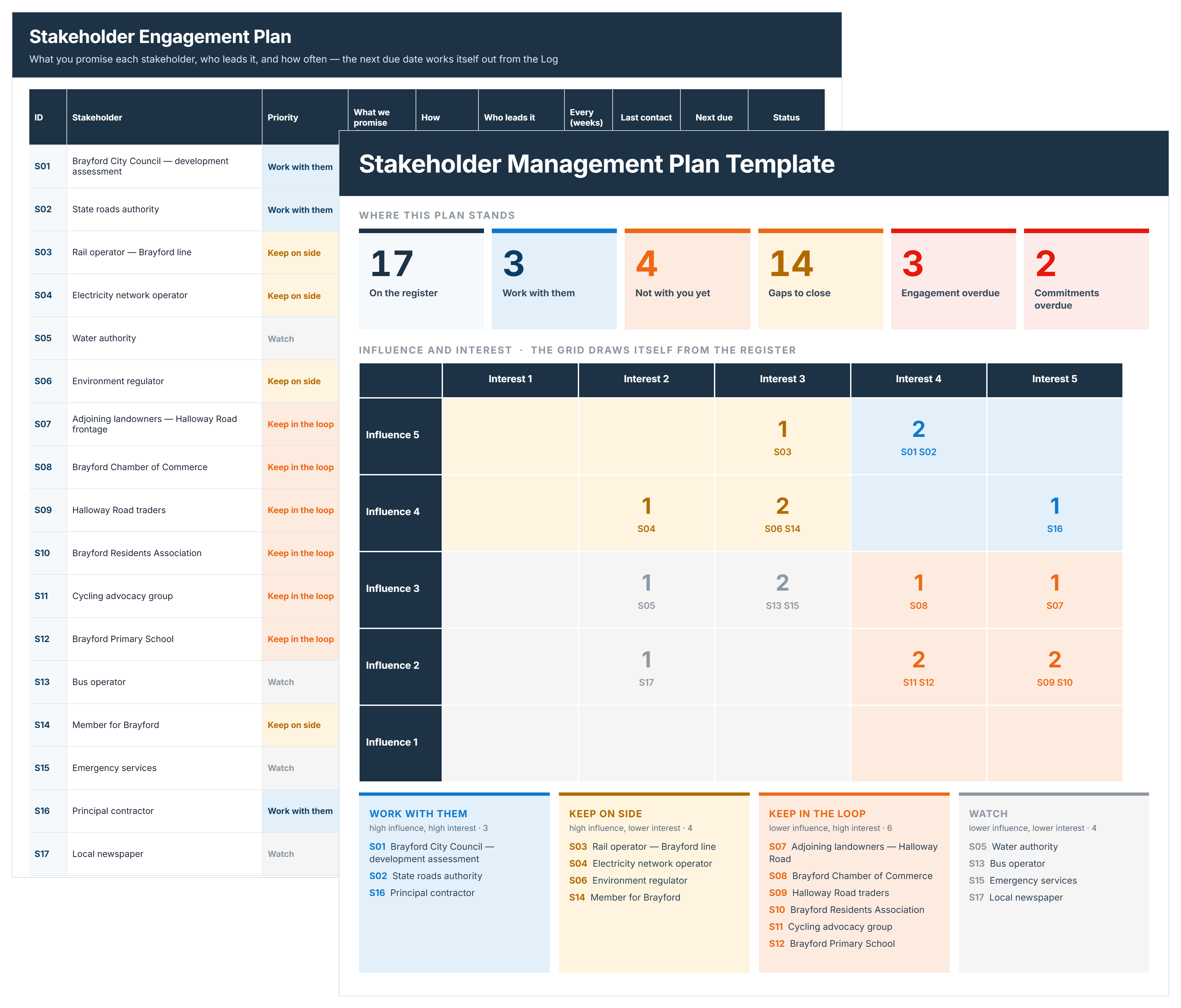Screen dimensions: 1181x1008
Task: Click 'Halloway Road traders' table cell
Action: coord(164,510)
